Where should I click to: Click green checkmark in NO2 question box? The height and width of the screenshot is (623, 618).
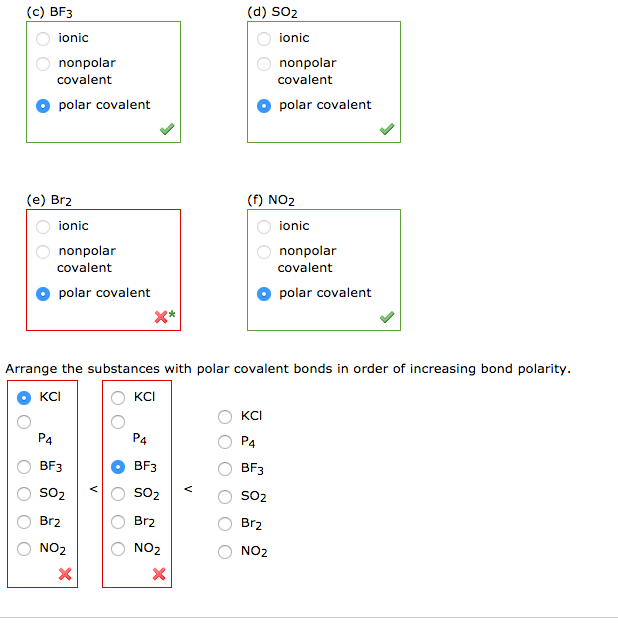387,317
